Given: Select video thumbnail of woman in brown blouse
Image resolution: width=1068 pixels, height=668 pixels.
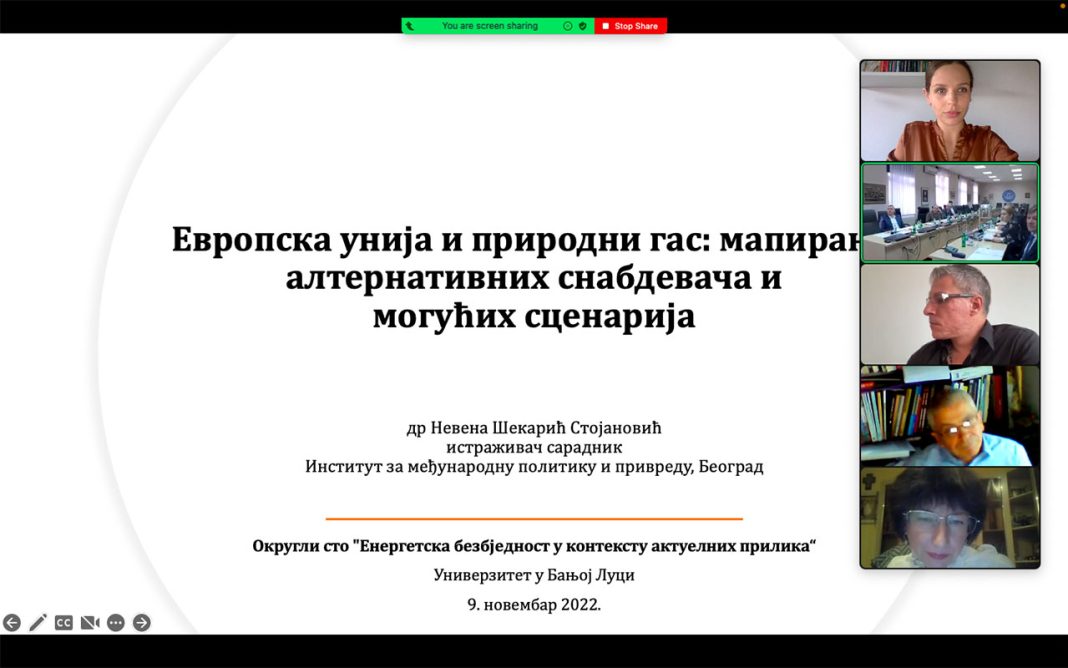Looking at the screenshot, I should [x=949, y=110].
